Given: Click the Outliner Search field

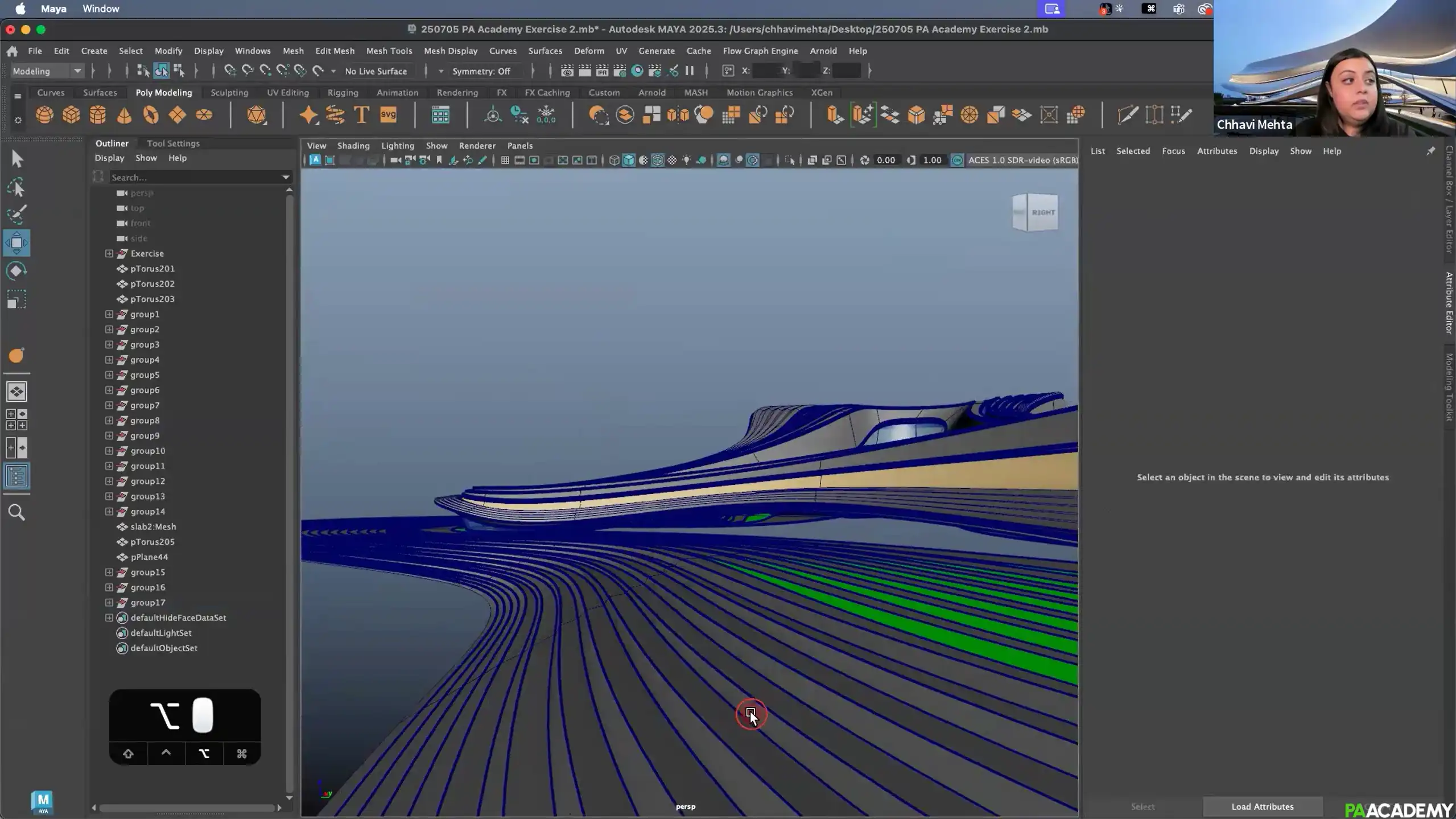Looking at the screenshot, I should coord(195,178).
